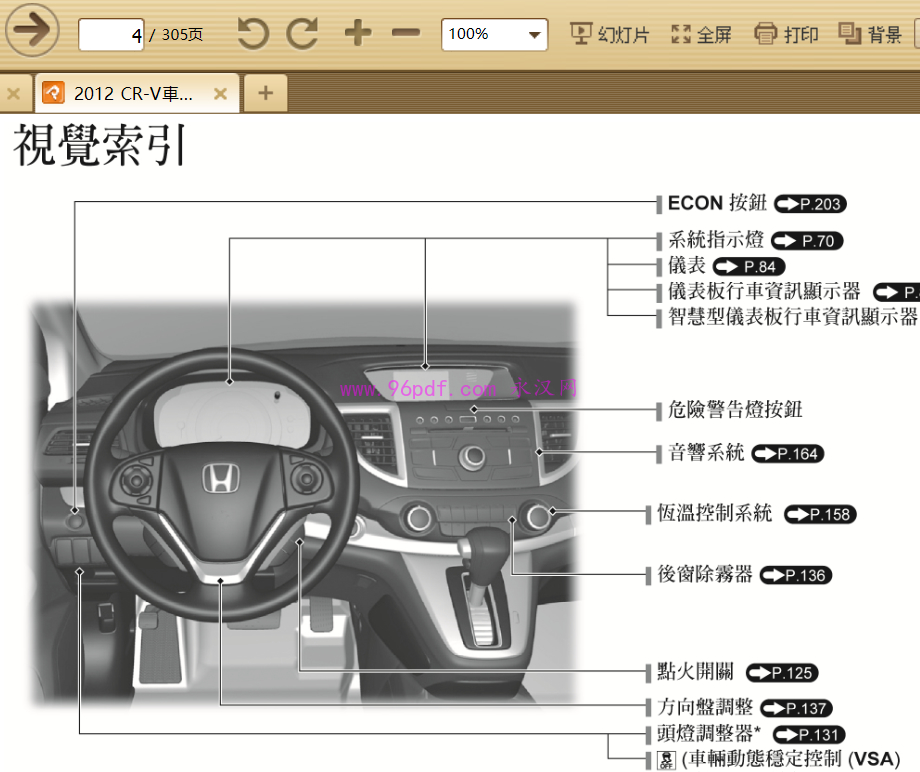Rotate the page clockwise
Viewport: 920px width, 772px height.
(x=302, y=32)
